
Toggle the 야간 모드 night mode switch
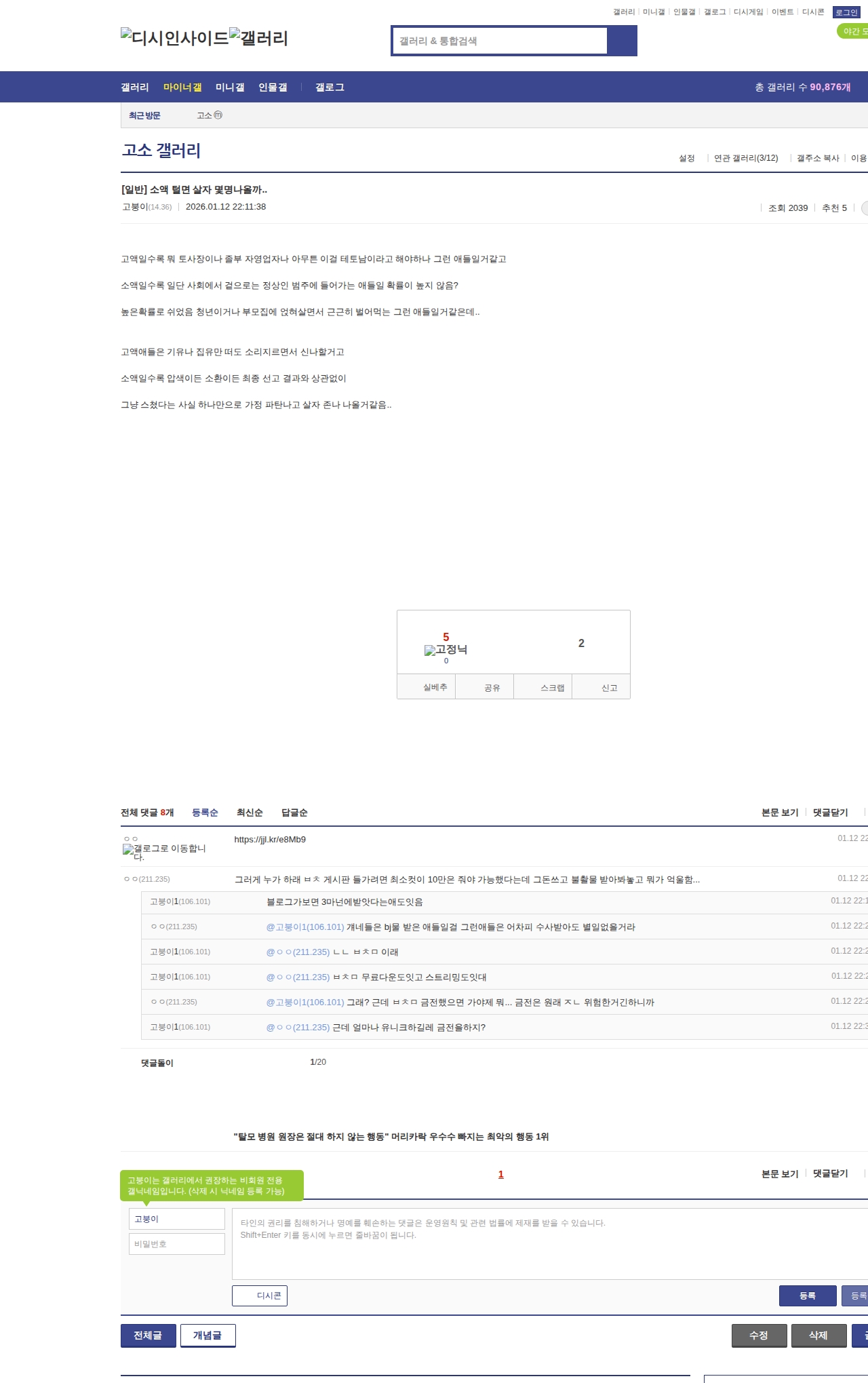pyautogui.click(x=853, y=31)
